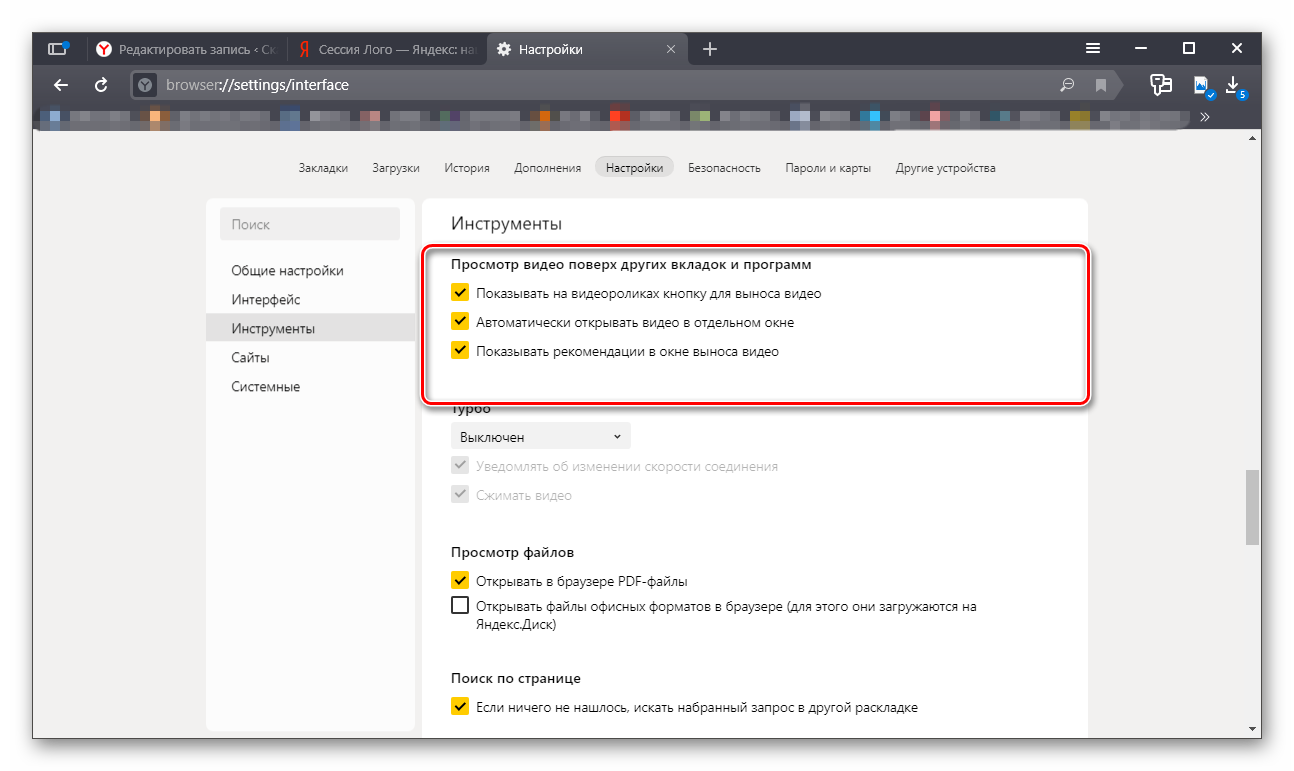Go to Системные in sidebar
This screenshot has width=1294, height=771.
(310, 386)
